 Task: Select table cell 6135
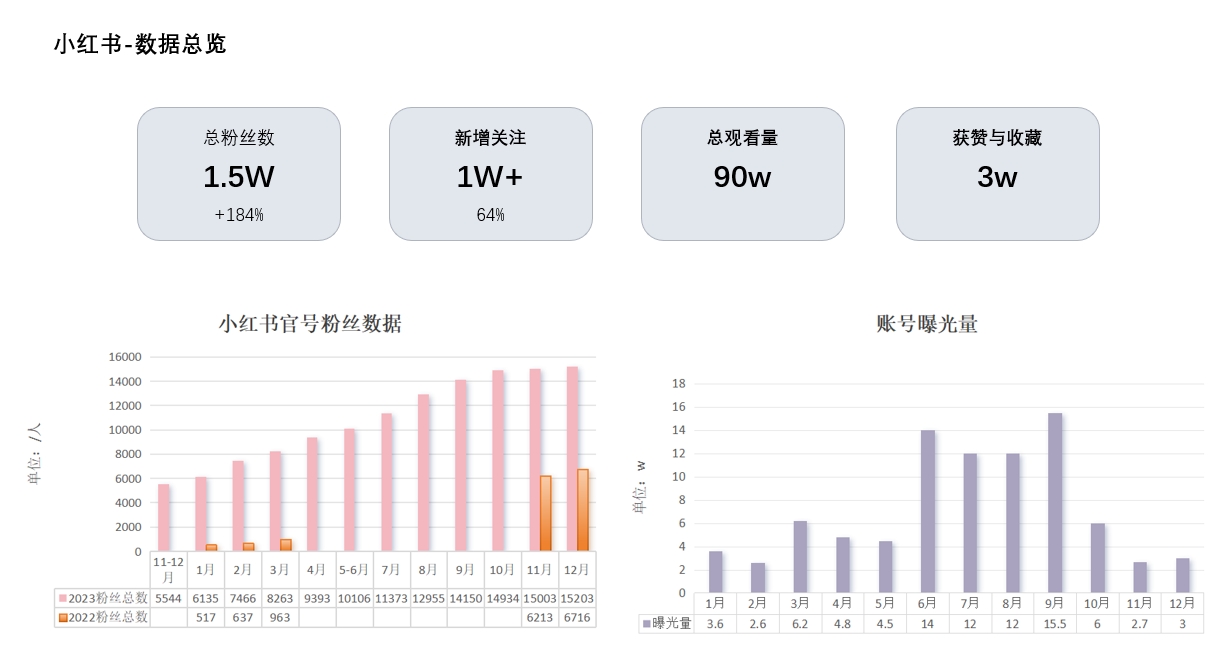tap(206, 598)
